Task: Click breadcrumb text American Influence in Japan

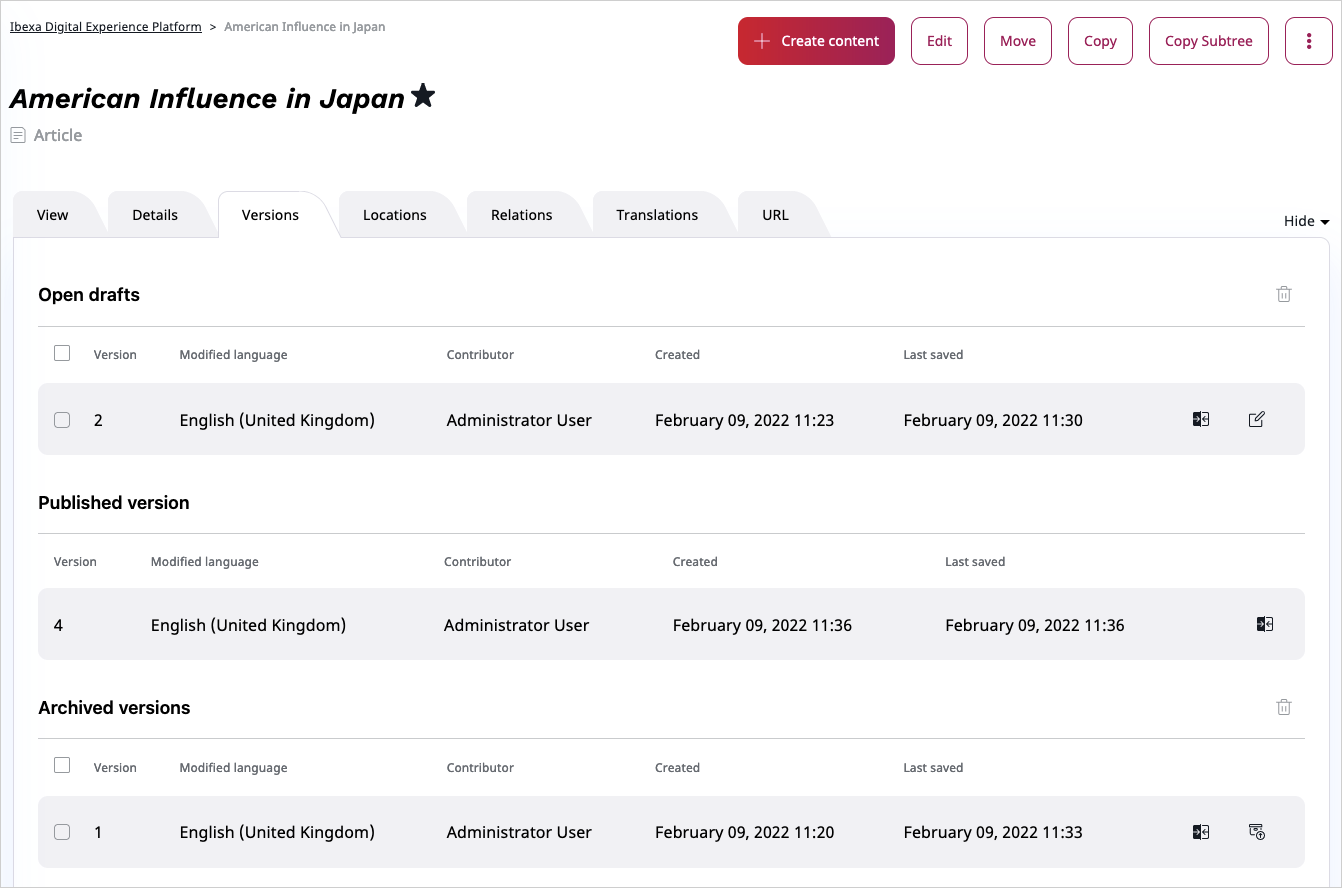Action: click(305, 27)
